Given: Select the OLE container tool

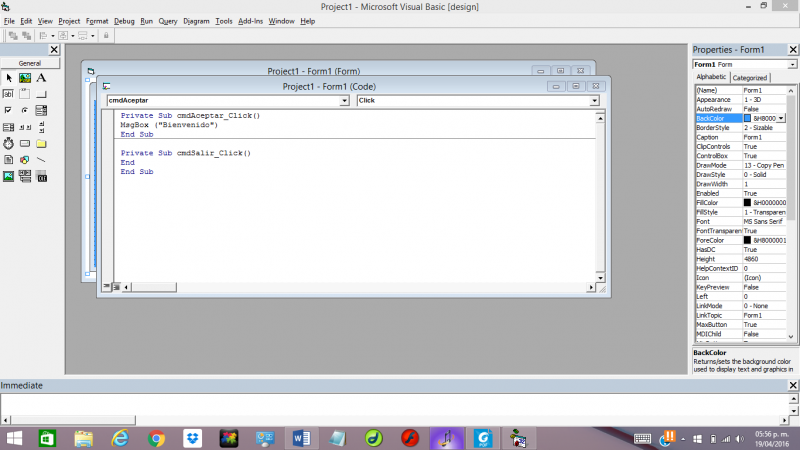Looking at the screenshot, I should (x=41, y=177).
